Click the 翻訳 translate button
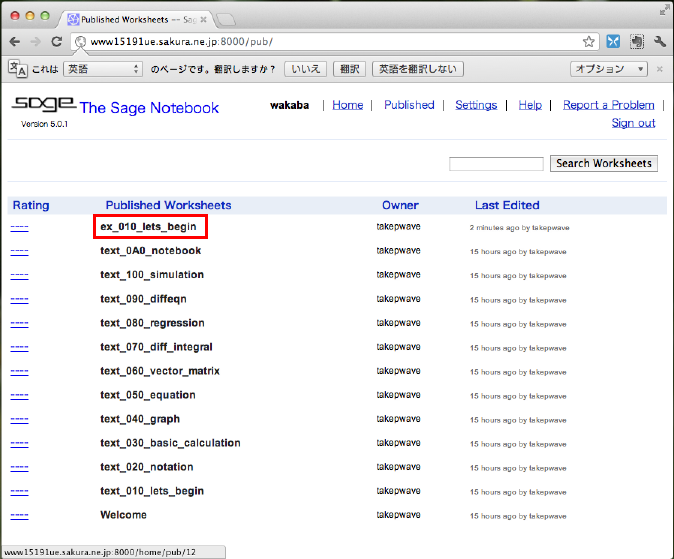Image resolution: width=674 pixels, height=559 pixels. pyautogui.click(x=349, y=69)
